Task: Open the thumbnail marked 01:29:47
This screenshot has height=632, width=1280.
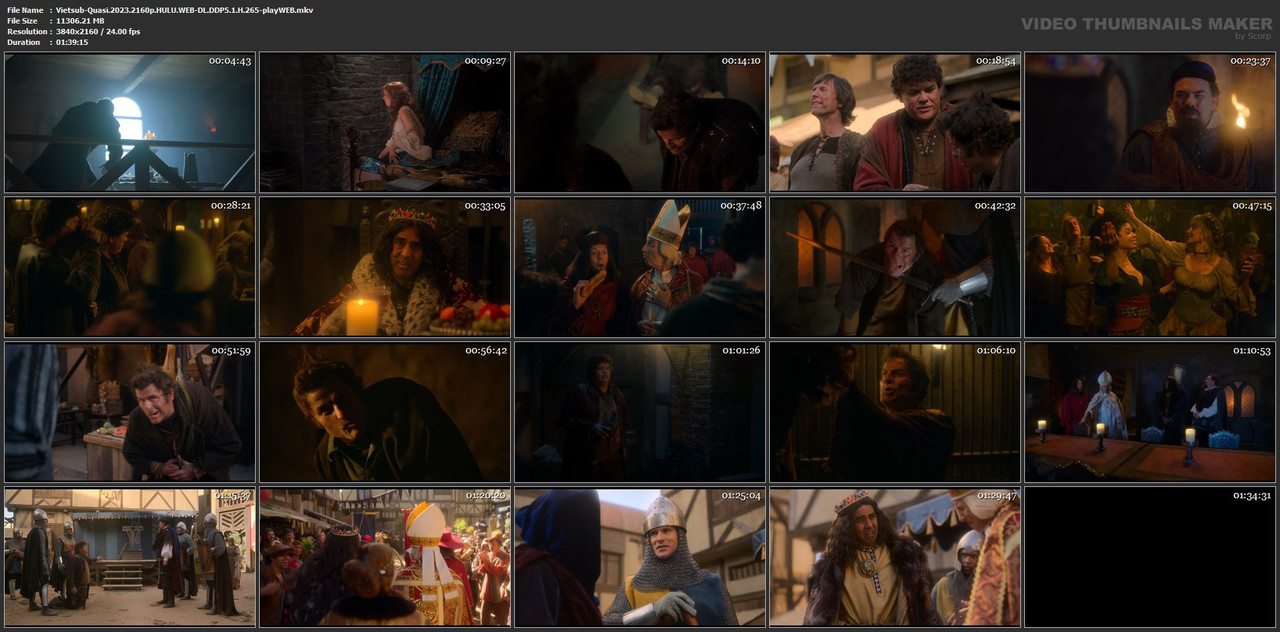Action: tap(895, 557)
